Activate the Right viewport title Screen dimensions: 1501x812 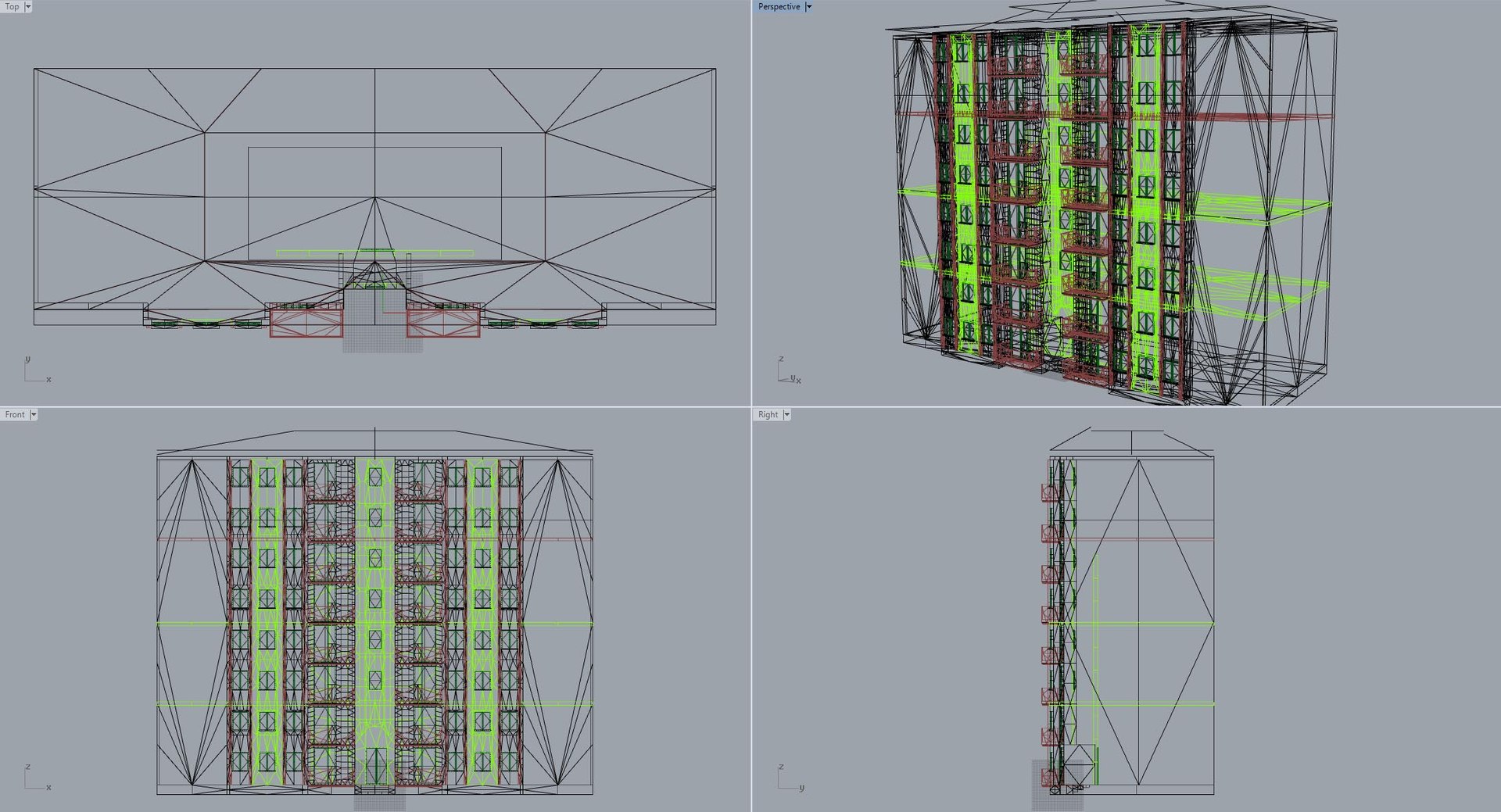(x=768, y=414)
